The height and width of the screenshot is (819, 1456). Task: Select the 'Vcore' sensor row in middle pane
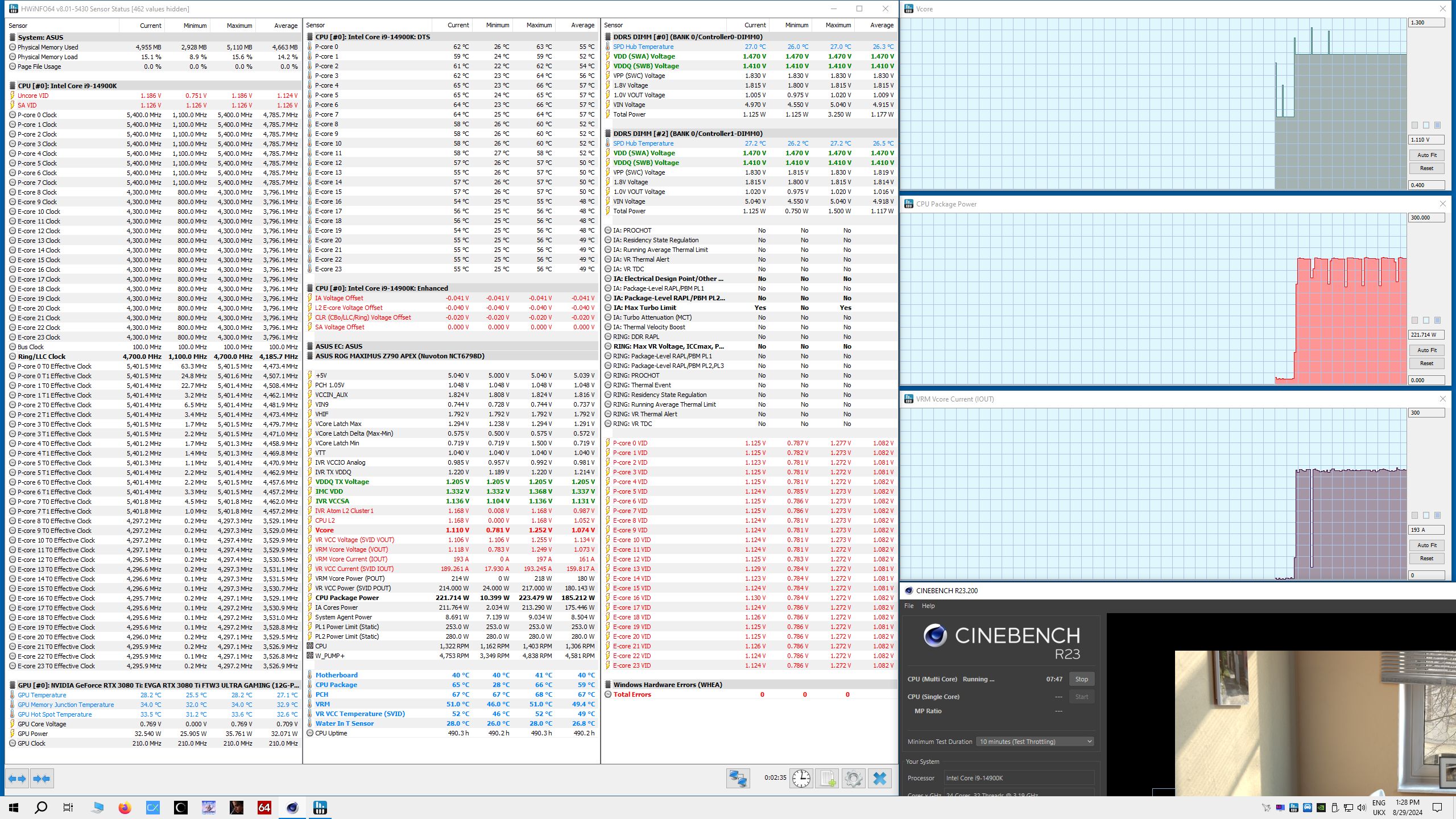[x=452, y=530]
